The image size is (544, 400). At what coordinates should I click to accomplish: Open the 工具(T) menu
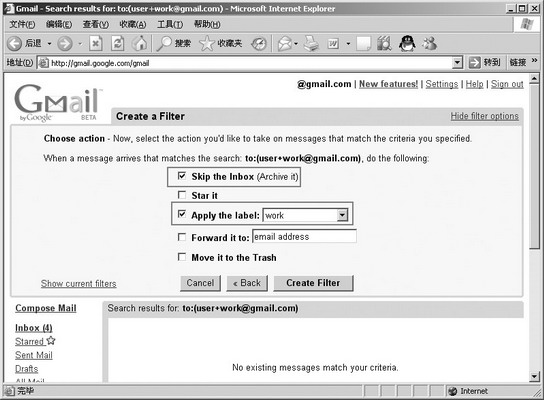pos(170,24)
